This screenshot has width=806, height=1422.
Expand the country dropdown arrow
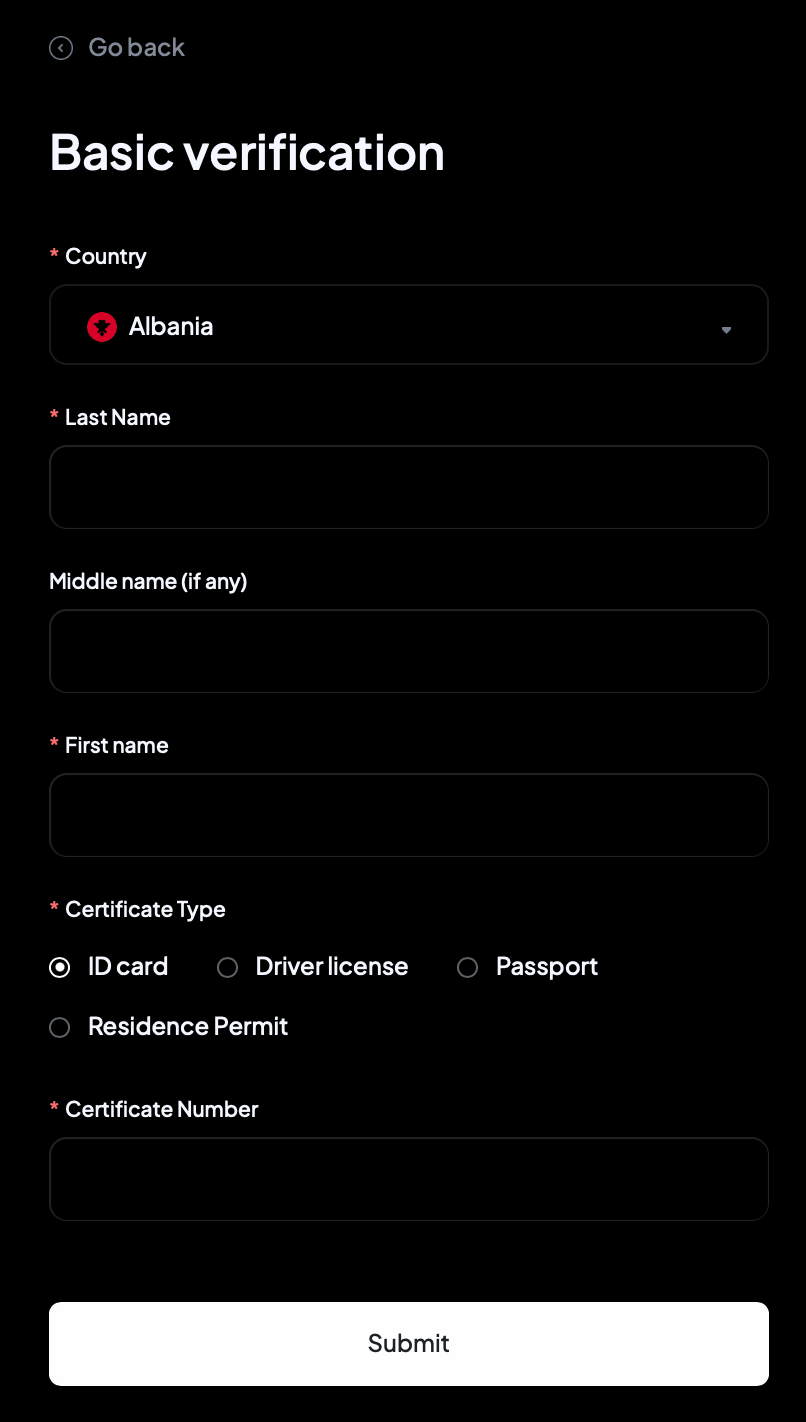pyautogui.click(x=727, y=330)
